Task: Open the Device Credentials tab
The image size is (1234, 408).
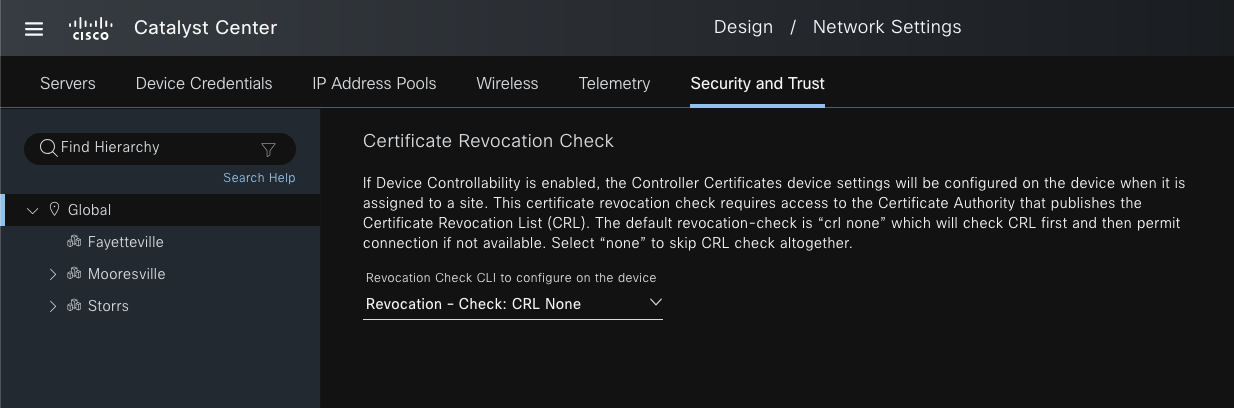Action: click(204, 83)
